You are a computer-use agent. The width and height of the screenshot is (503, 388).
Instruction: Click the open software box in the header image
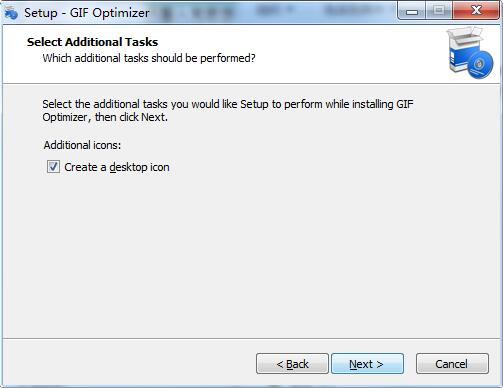pos(464,50)
